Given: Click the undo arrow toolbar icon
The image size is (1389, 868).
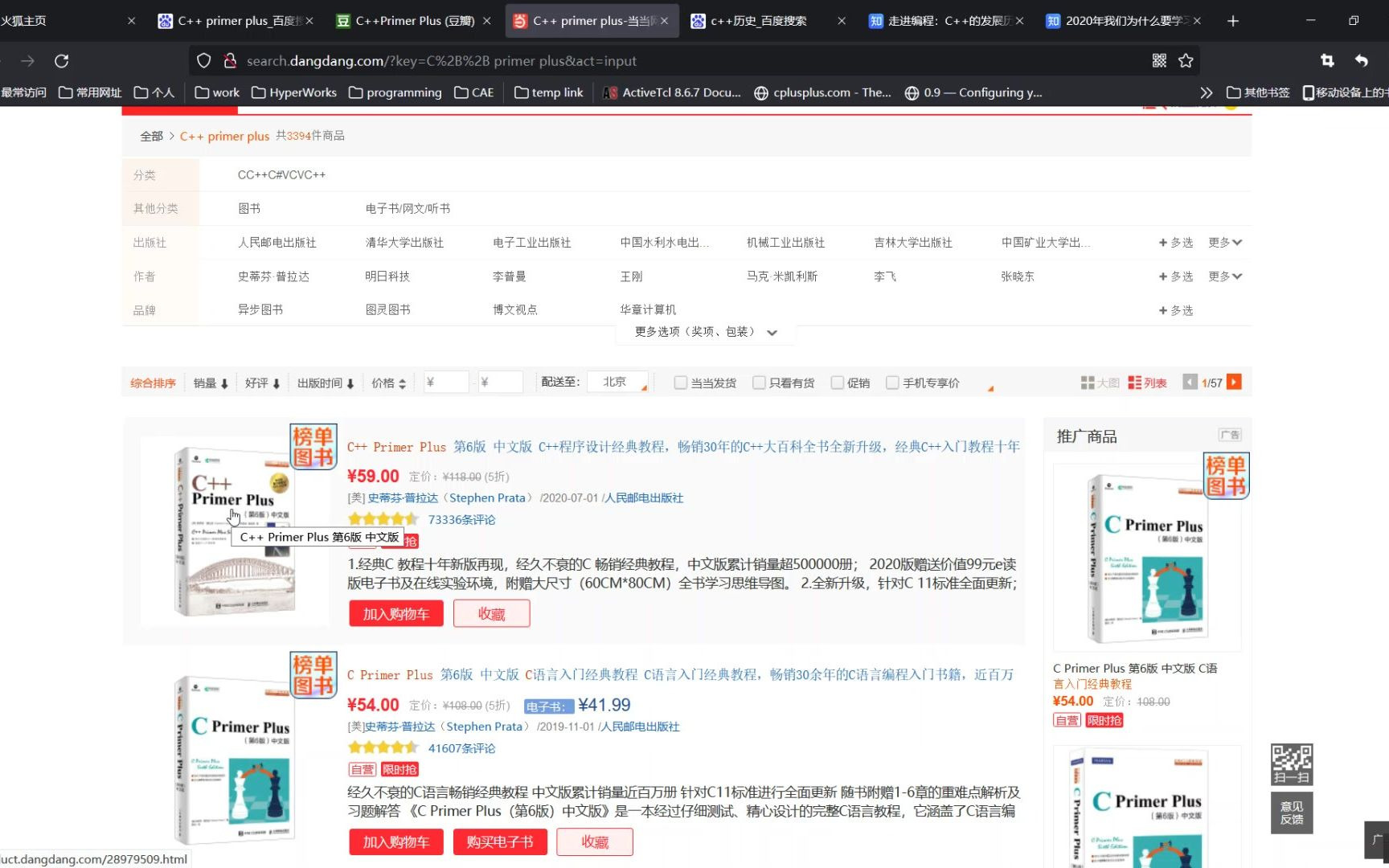Looking at the screenshot, I should [1361, 60].
